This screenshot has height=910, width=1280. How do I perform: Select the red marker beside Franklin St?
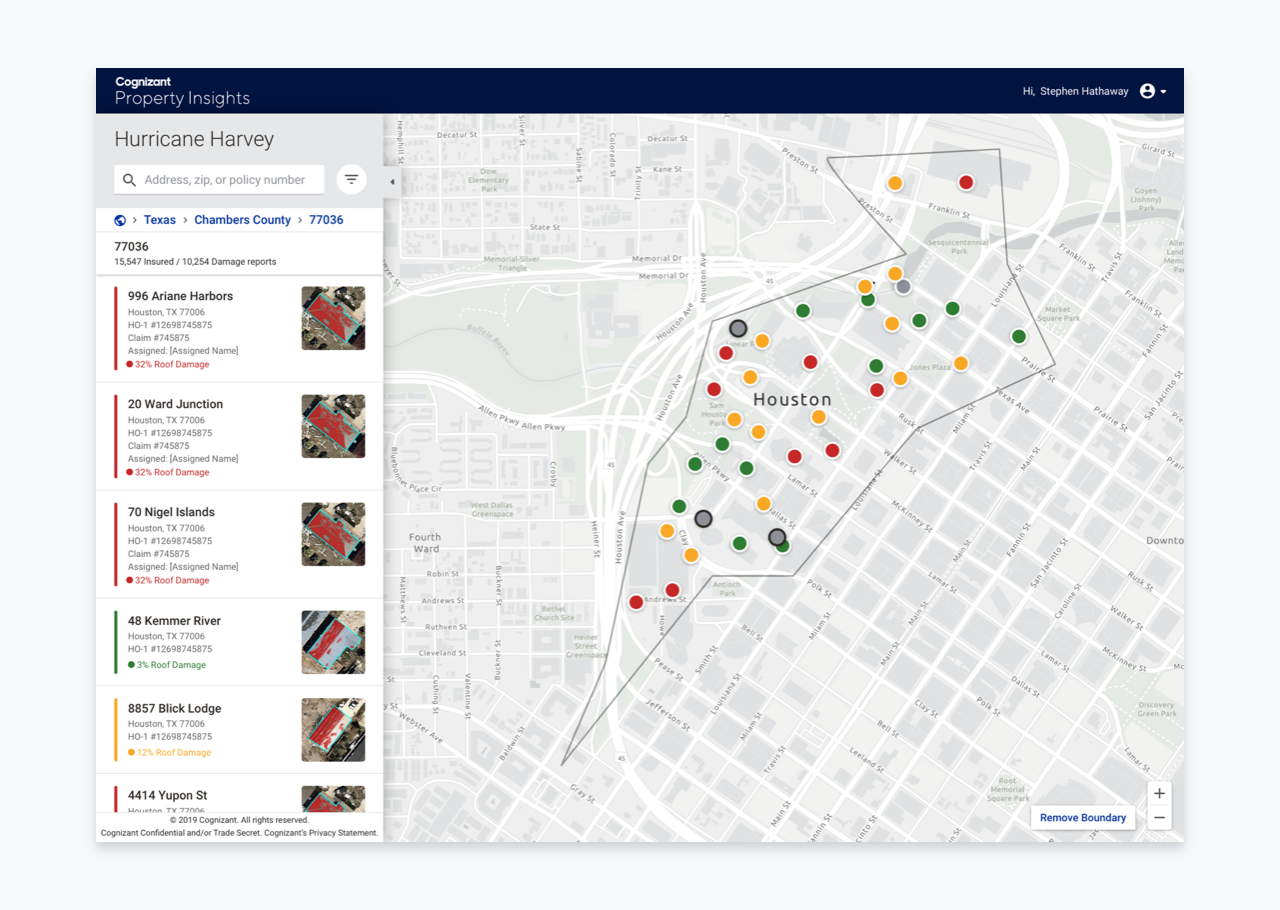[x=966, y=182]
